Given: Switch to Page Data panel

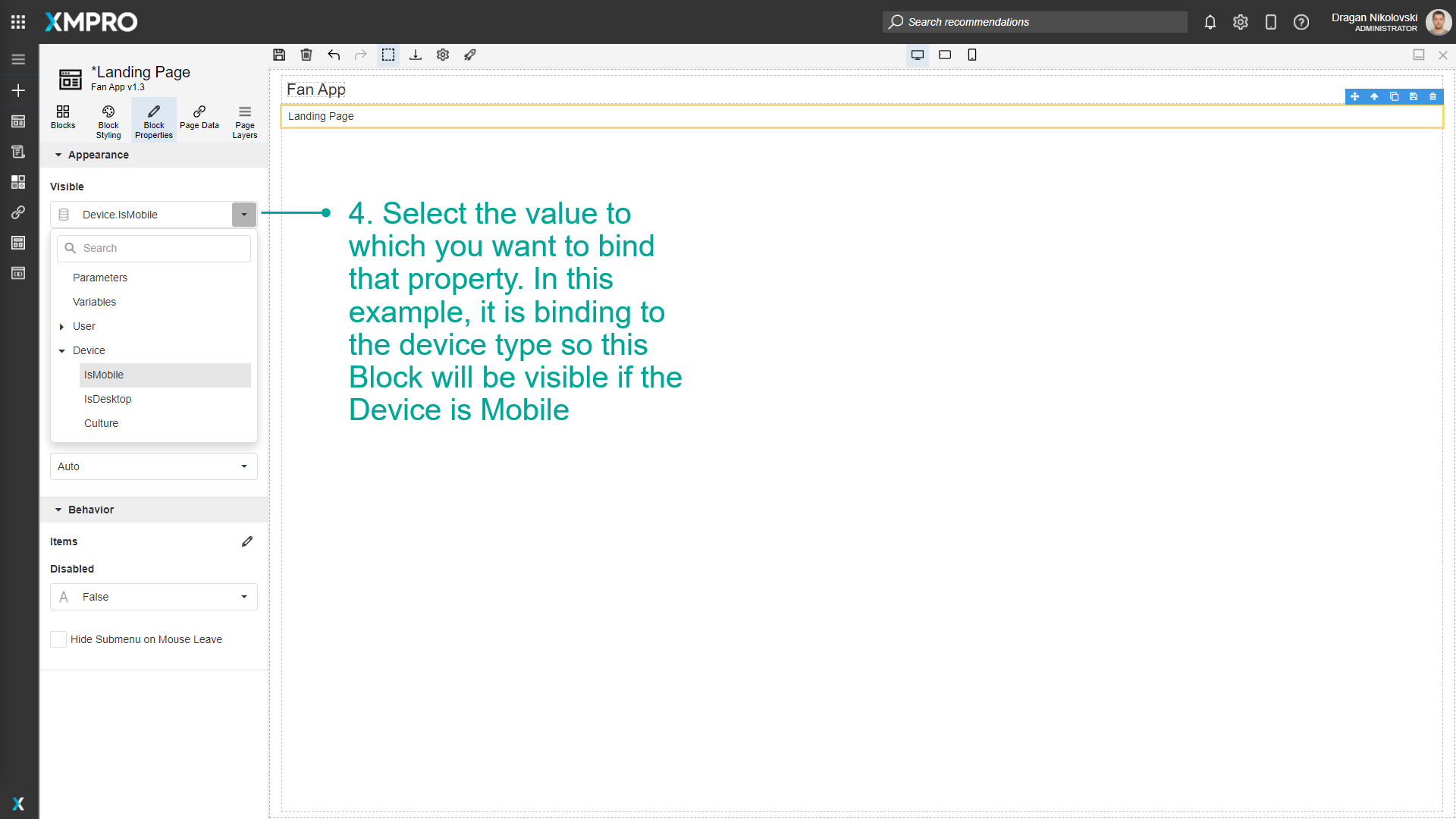Looking at the screenshot, I should click(199, 120).
